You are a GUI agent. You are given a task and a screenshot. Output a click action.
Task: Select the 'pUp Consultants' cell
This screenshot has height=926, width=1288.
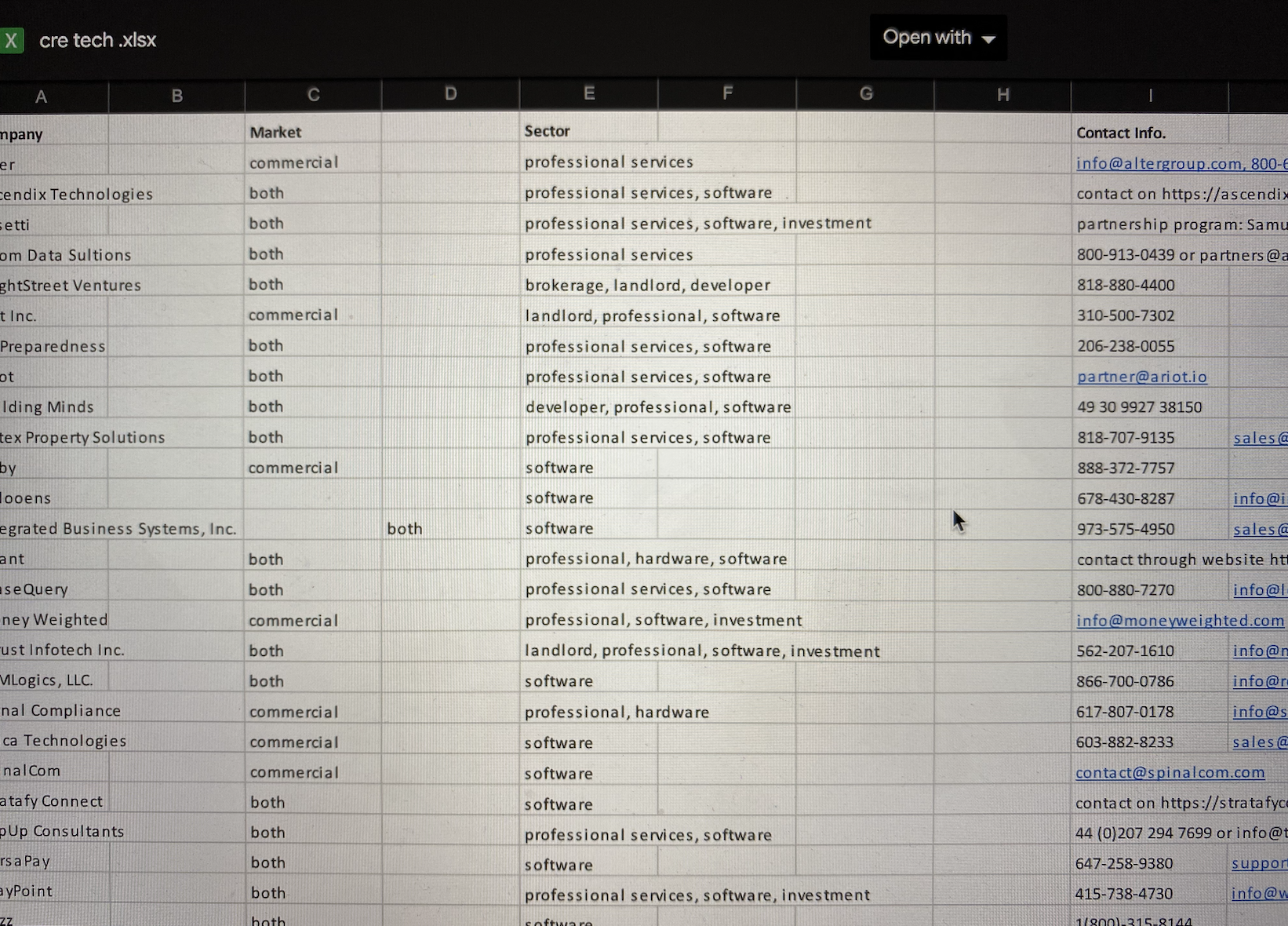point(62,831)
